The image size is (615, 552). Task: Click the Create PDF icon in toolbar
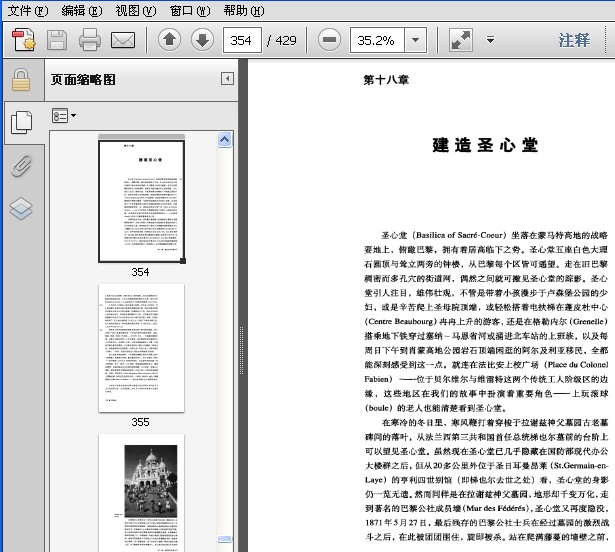[x=24, y=40]
